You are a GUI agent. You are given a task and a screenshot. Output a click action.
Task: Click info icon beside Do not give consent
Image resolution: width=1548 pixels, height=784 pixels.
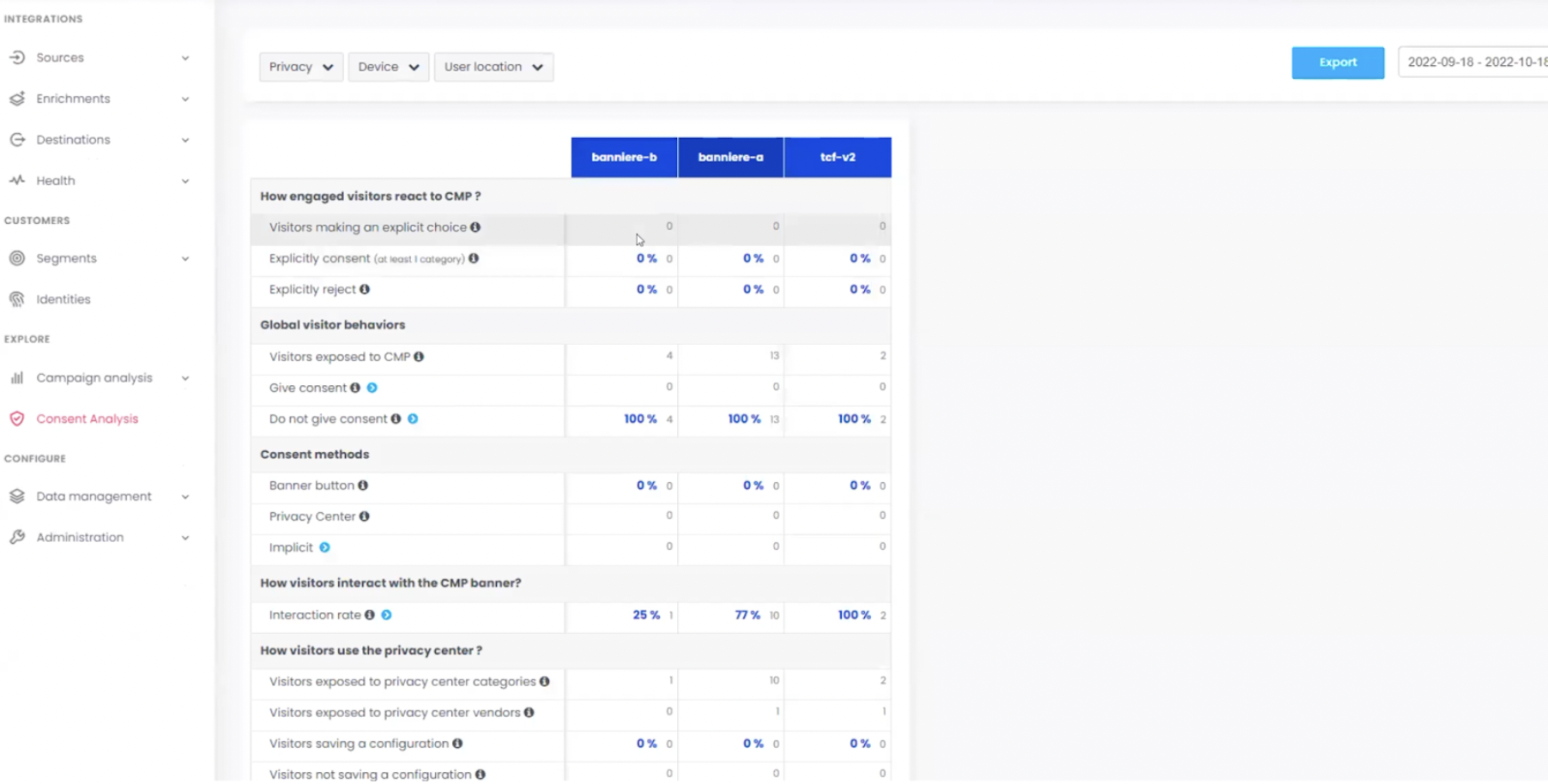(x=396, y=419)
